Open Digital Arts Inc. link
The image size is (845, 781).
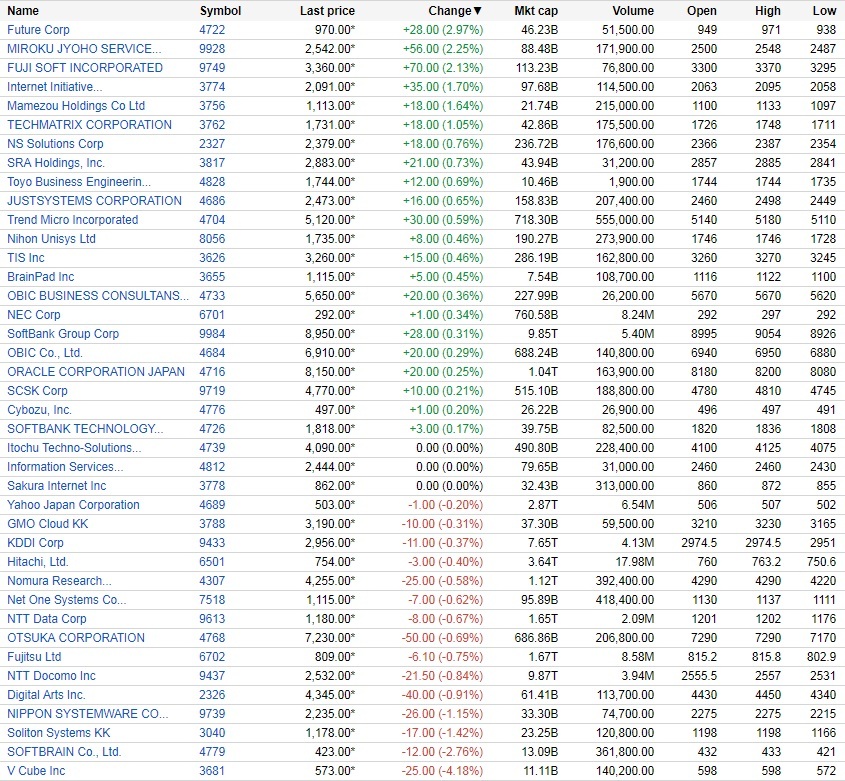(x=46, y=695)
